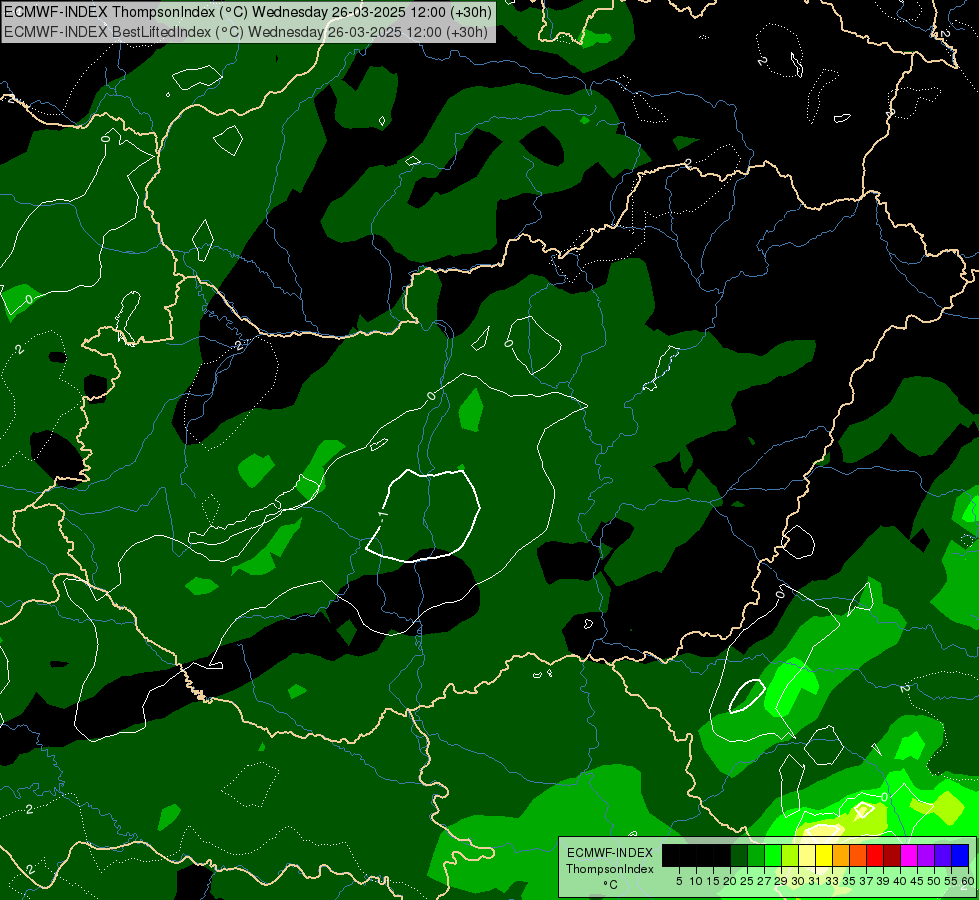Click the yellow-green 29–30 legend swatch
The image size is (979, 900).
(790, 855)
